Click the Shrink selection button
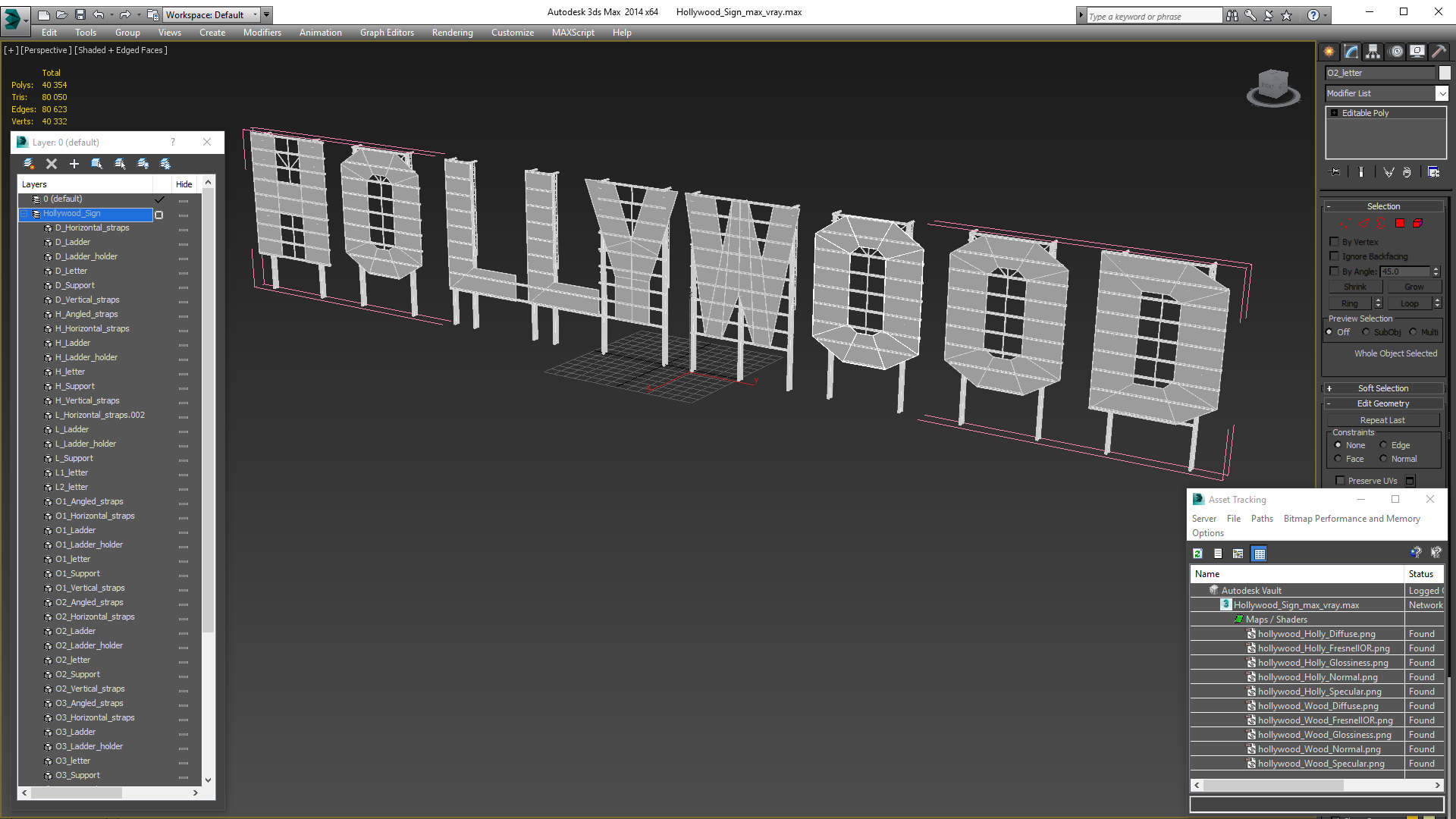 (x=1355, y=287)
